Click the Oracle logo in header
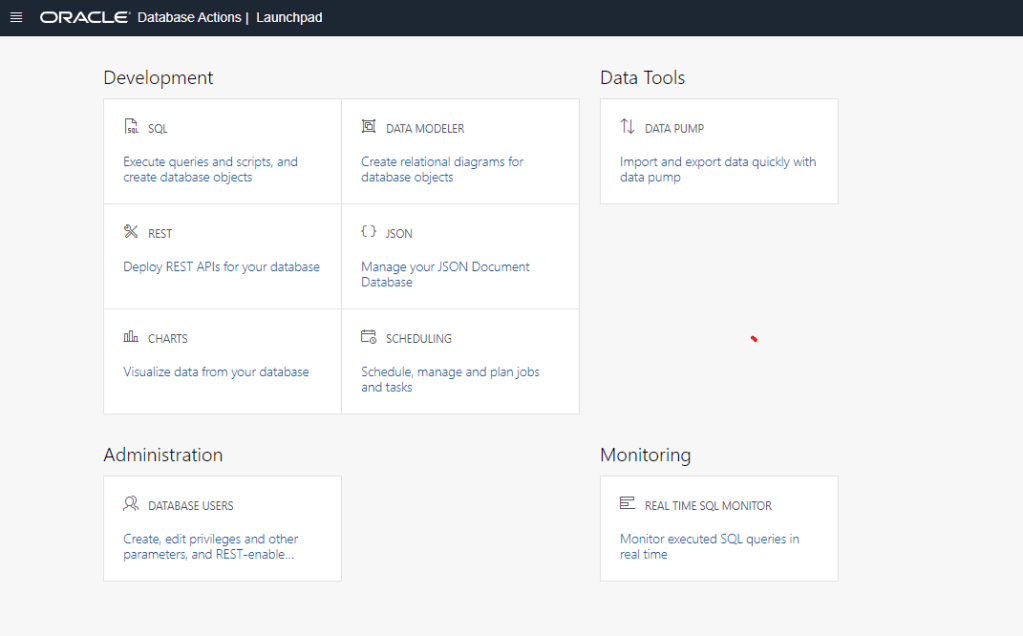The image size is (1023, 636). coord(85,18)
